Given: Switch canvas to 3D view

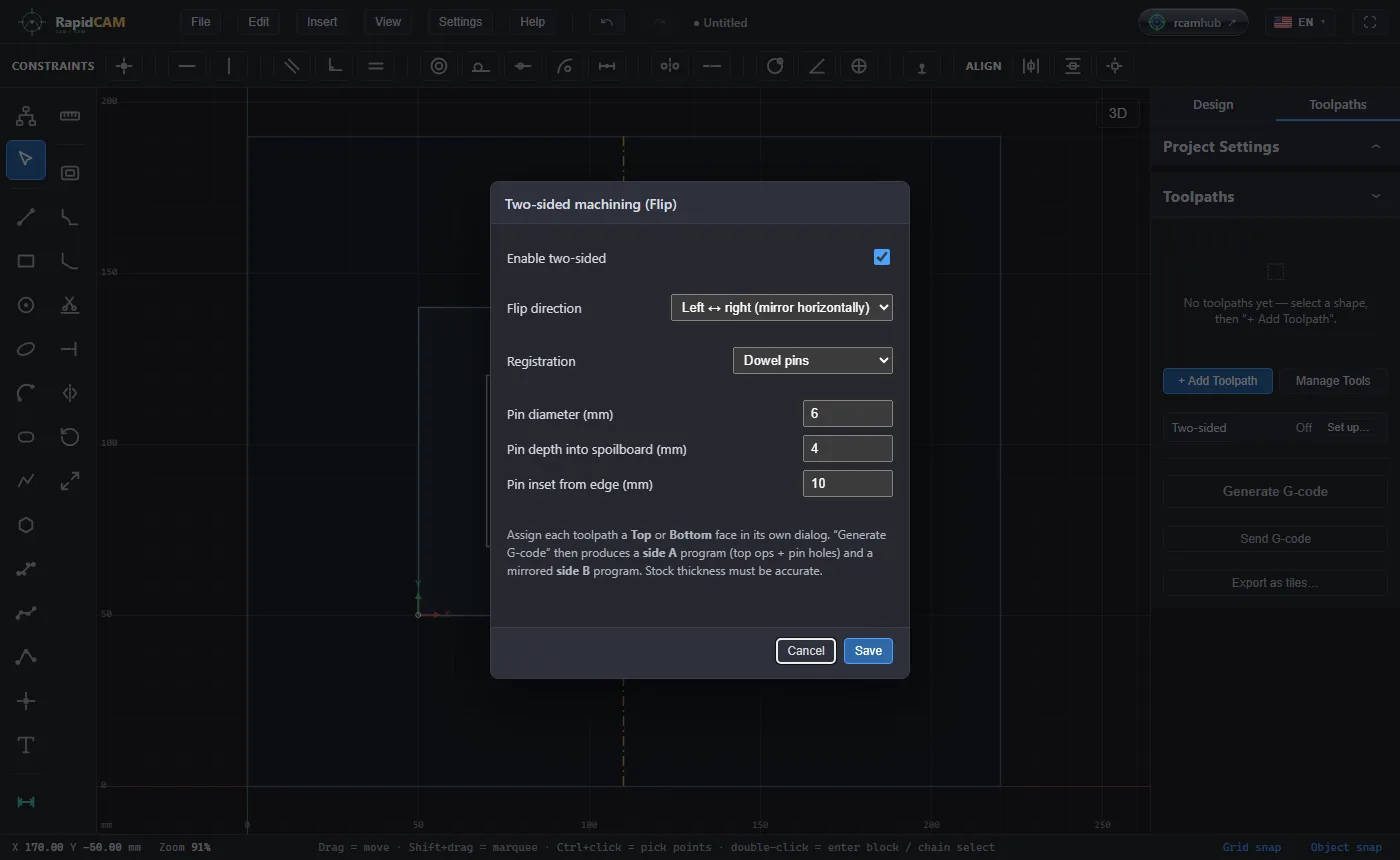Looking at the screenshot, I should click(x=1118, y=113).
